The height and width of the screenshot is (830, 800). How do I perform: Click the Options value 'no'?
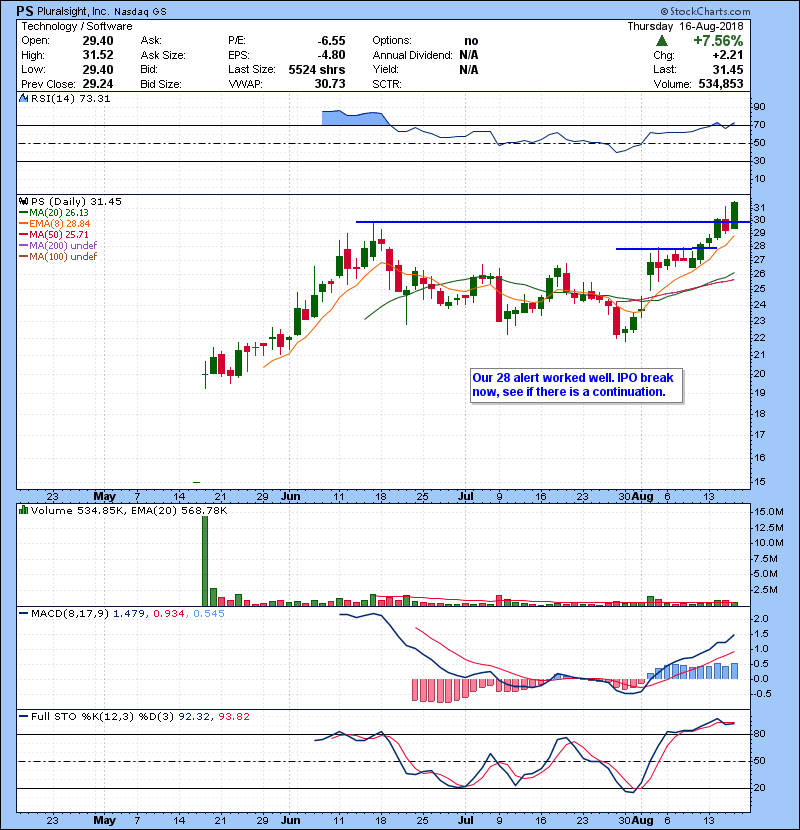click(471, 41)
